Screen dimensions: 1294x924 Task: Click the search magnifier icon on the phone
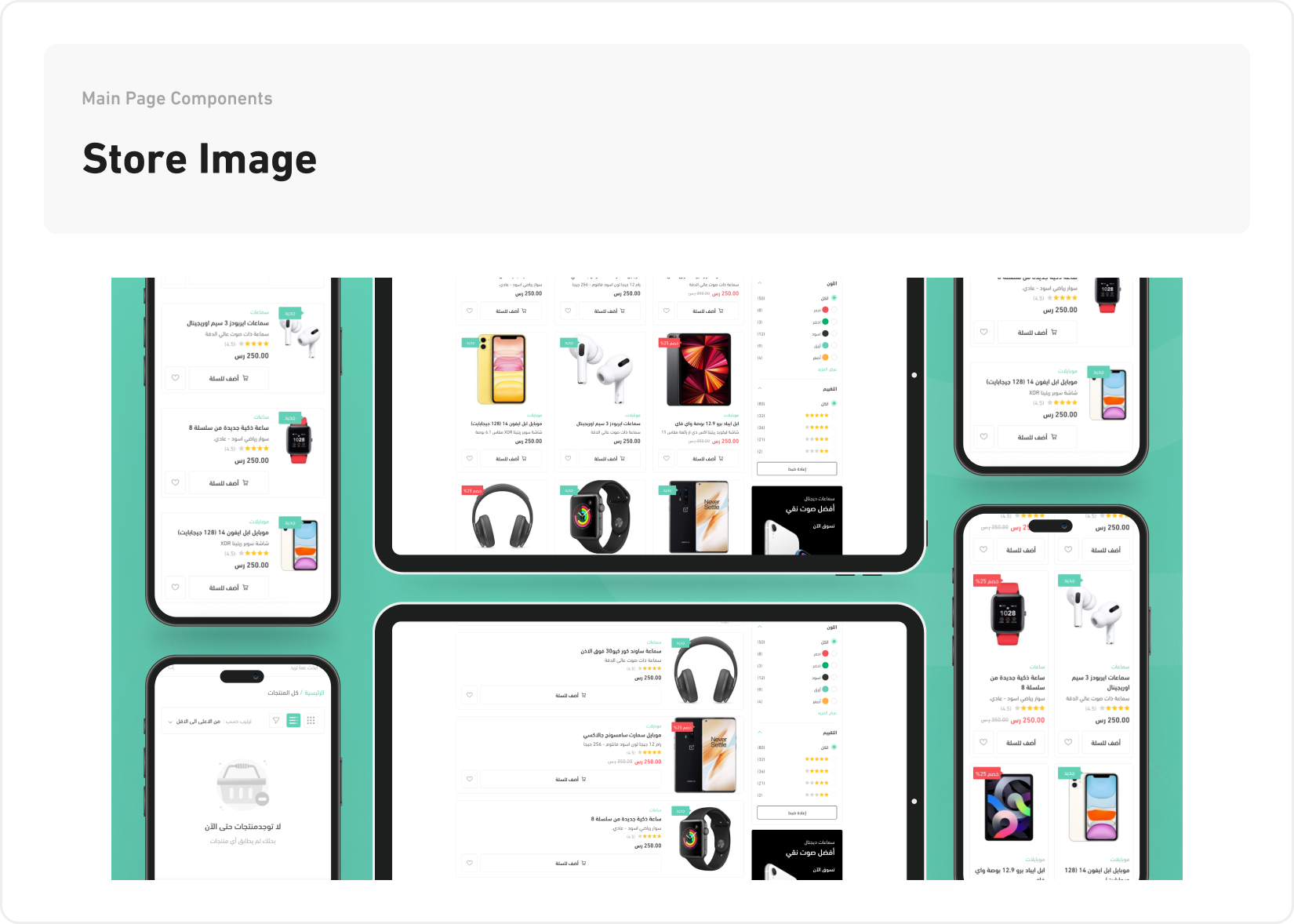click(x=171, y=668)
